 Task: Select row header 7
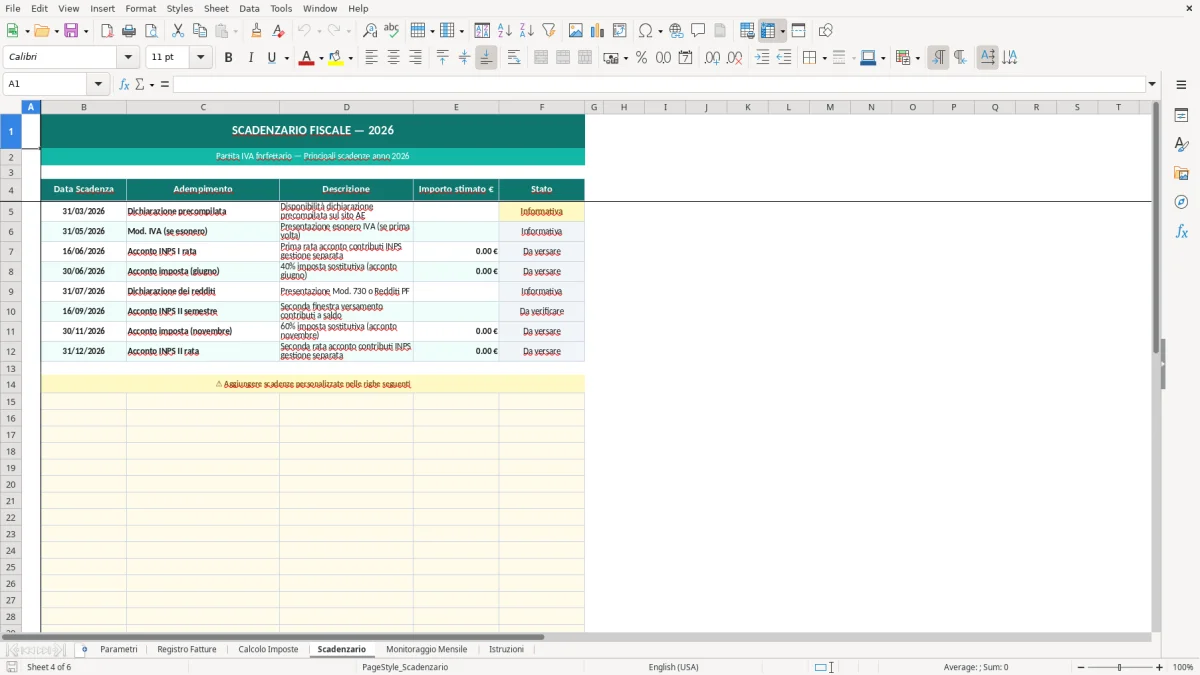[x=11, y=251]
